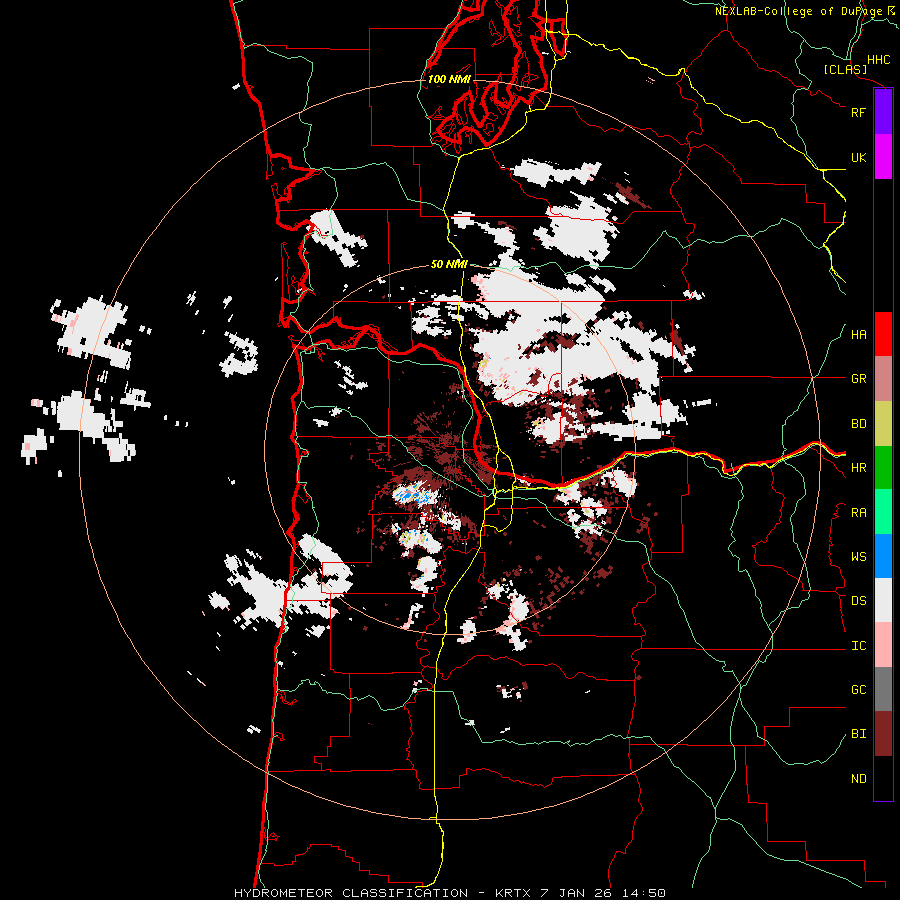Select the white DS legend swatch
Image resolution: width=900 pixels, height=900 pixels.
883,600
